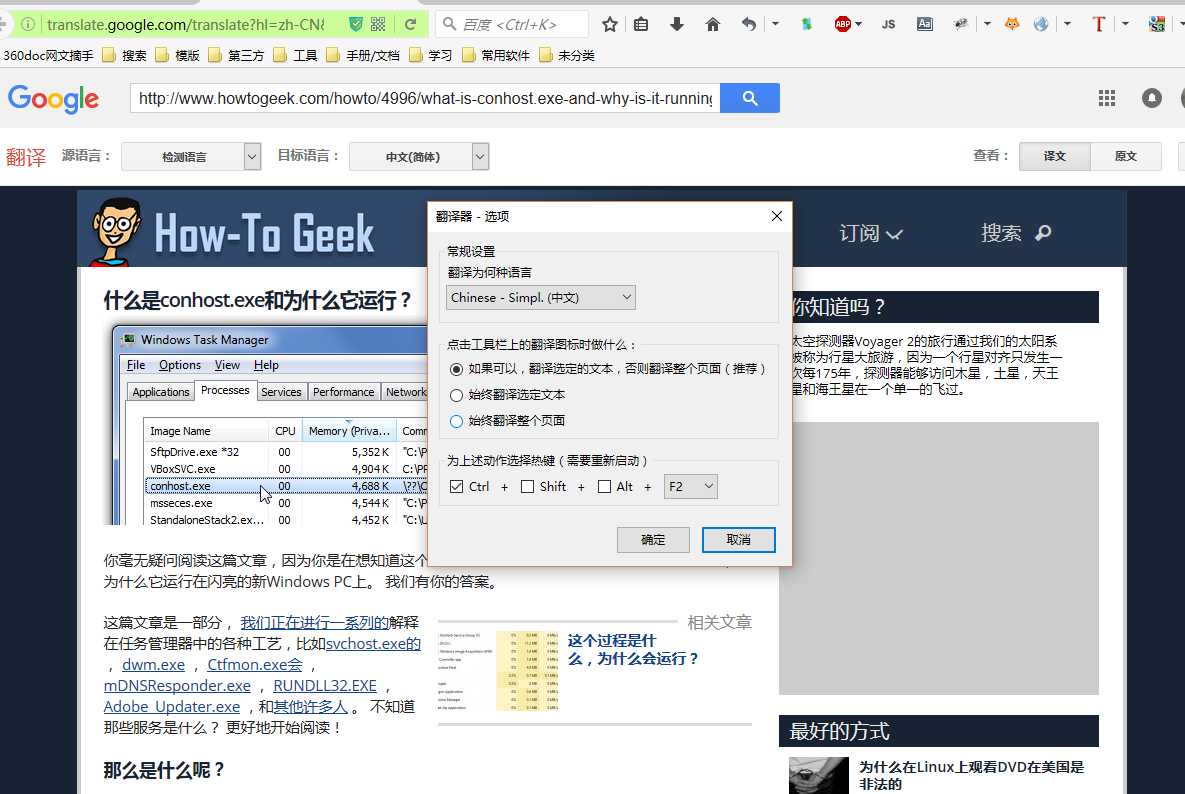Viewport: 1185px width, 794px height.
Task: Expand the 订阅 subscribe menu chevron
Action: click(895, 234)
